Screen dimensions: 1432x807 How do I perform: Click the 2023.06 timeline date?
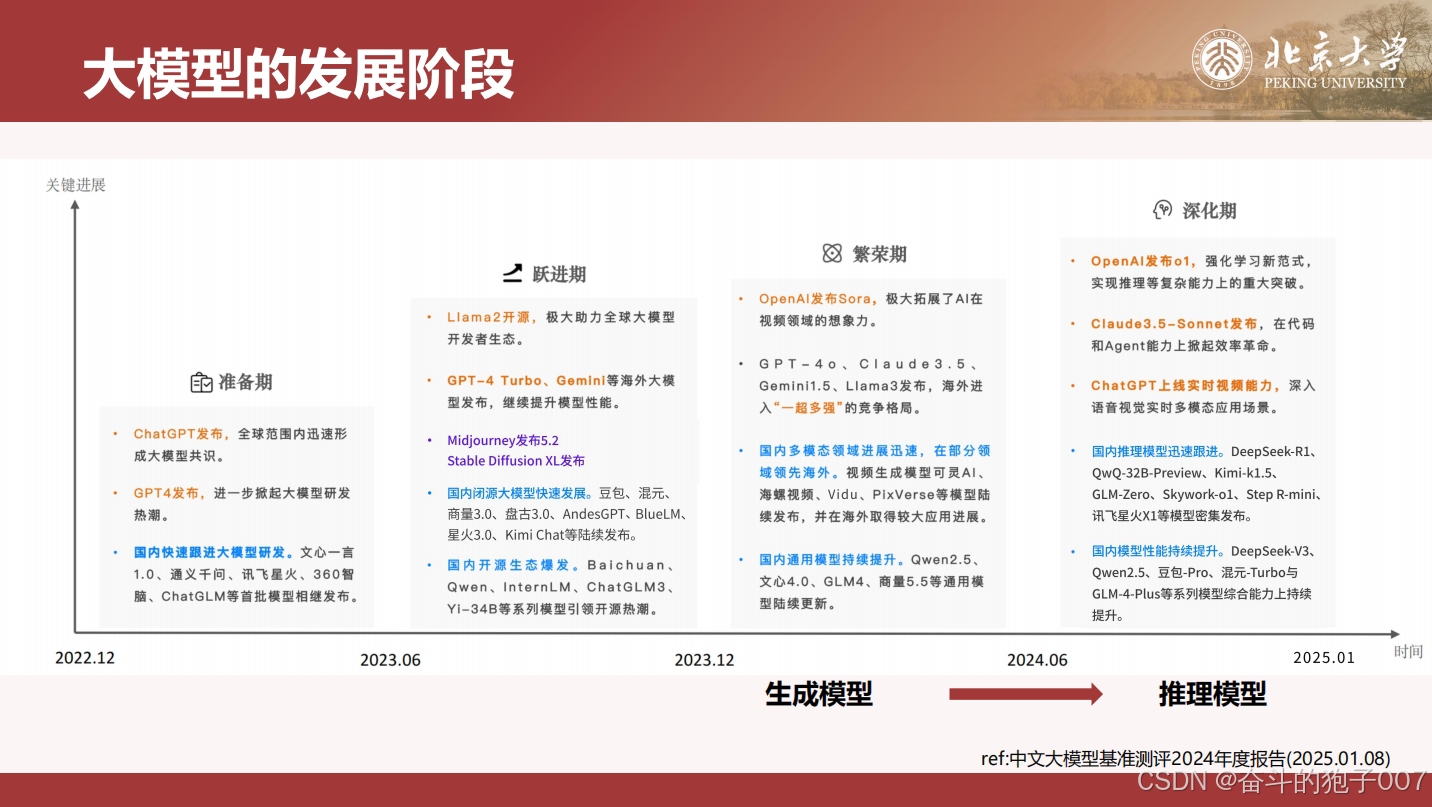click(x=390, y=660)
